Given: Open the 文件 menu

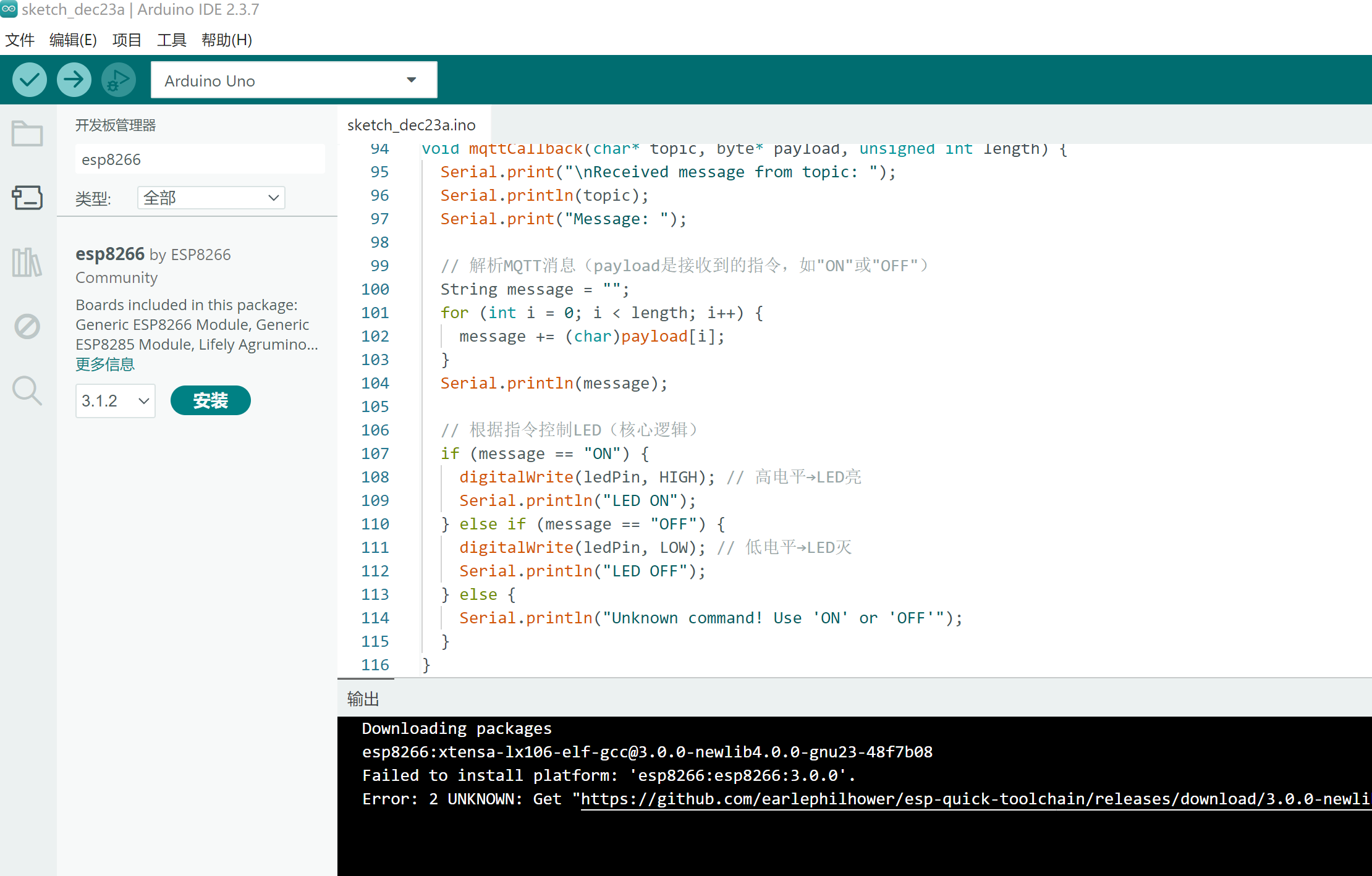Looking at the screenshot, I should pos(20,40).
